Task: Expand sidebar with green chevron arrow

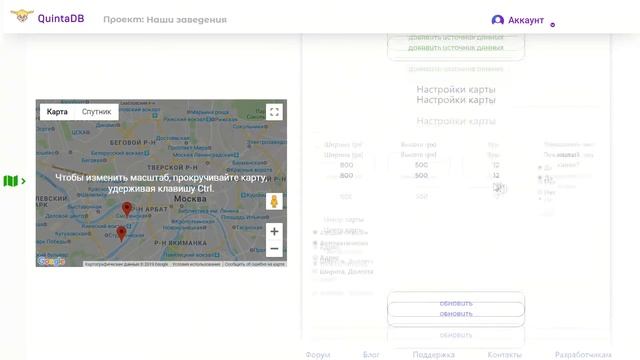Action: tap(23, 181)
